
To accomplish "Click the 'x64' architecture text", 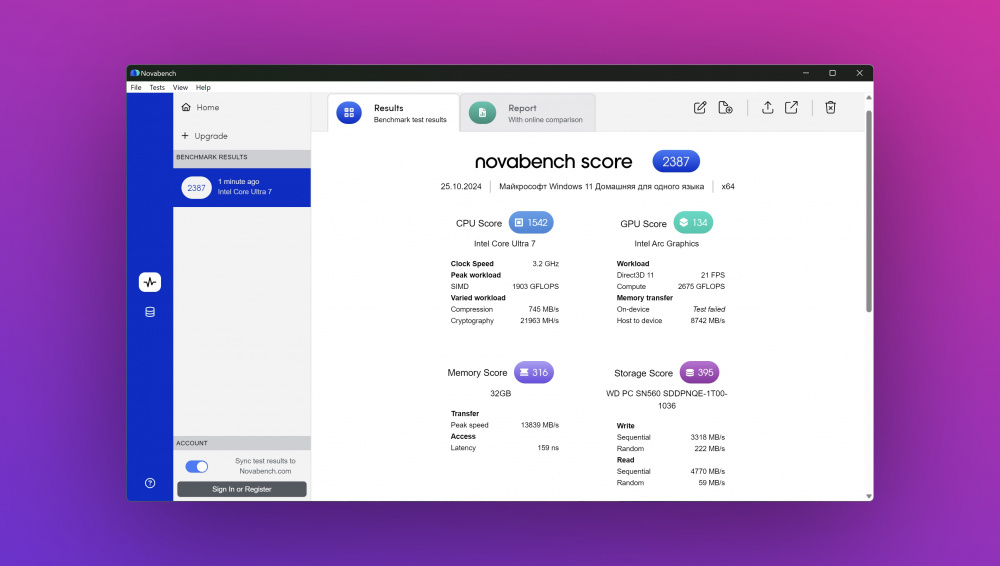I will (x=728, y=186).
